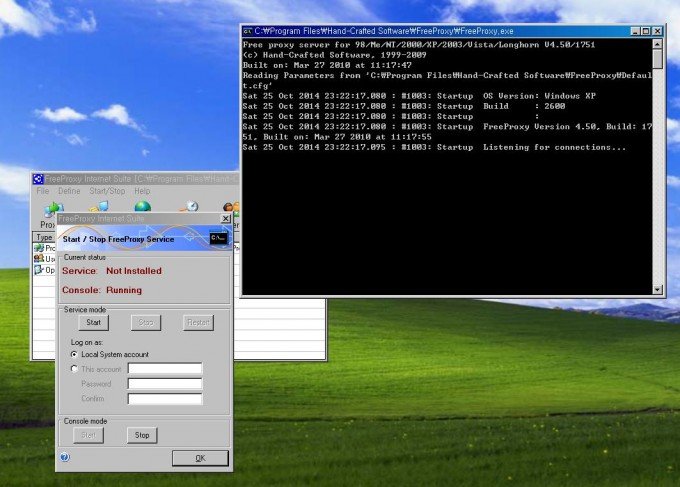Click the console scrollbar down arrow
The width and height of the screenshot is (680, 487).
point(657,289)
